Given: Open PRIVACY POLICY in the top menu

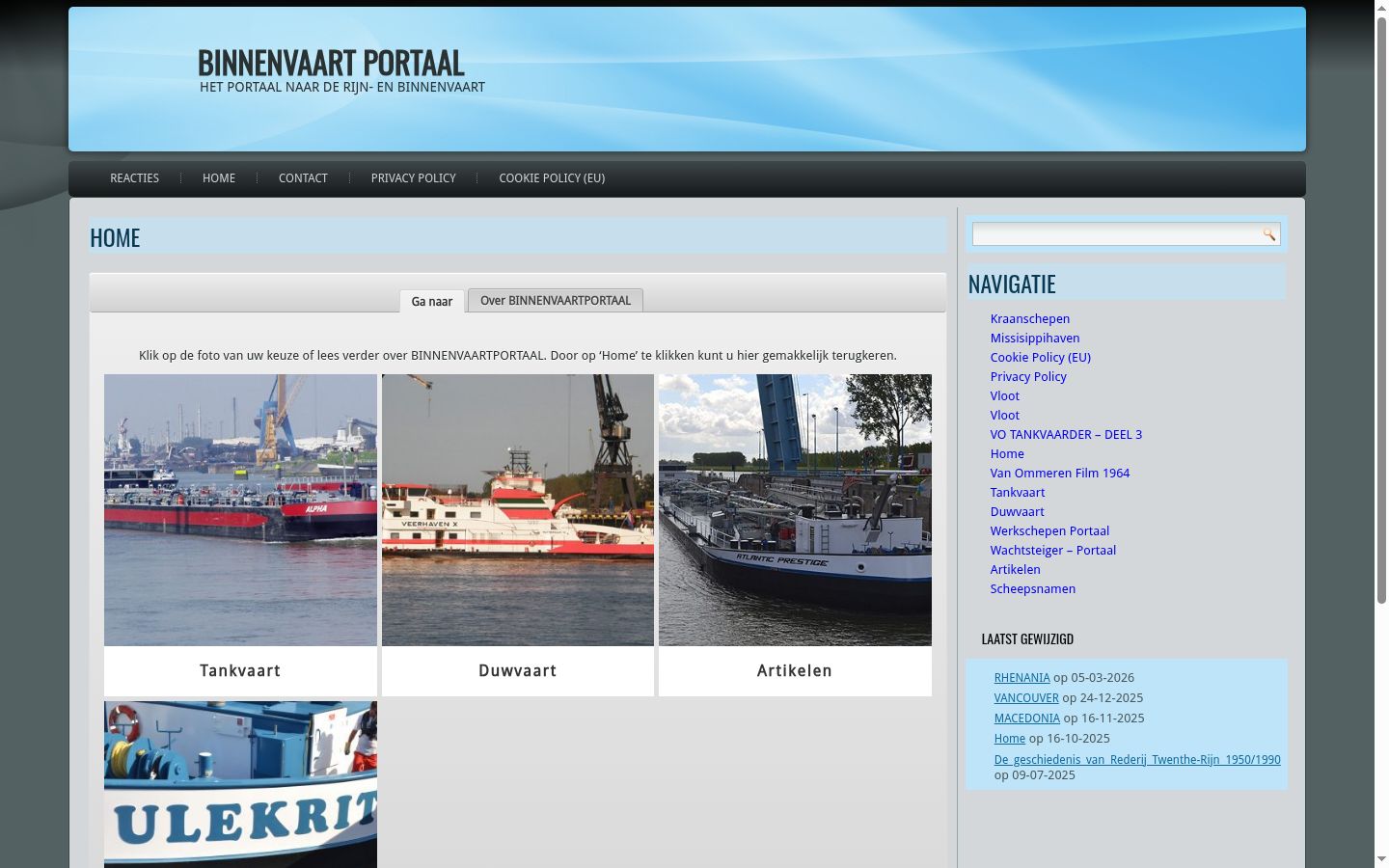Looking at the screenshot, I should (x=413, y=178).
